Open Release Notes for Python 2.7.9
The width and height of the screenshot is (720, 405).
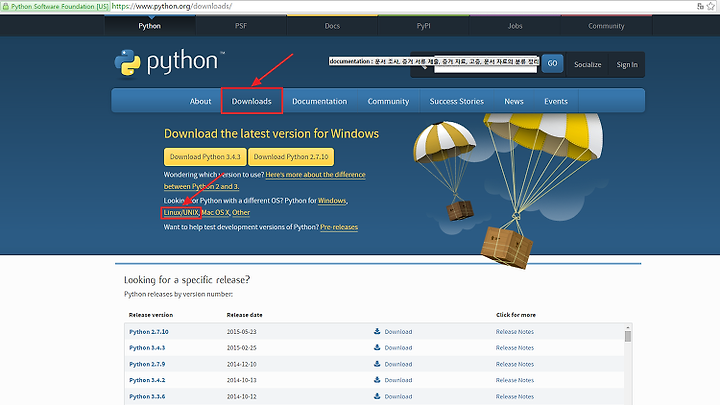pos(515,364)
